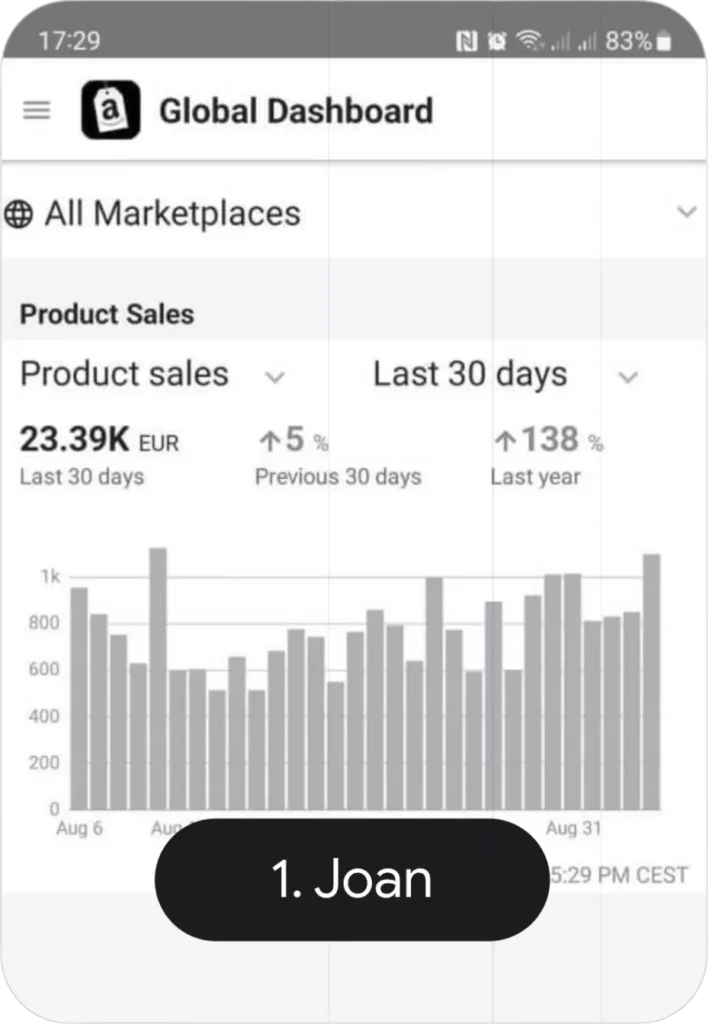Image resolution: width=709 pixels, height=1024 pixels.
Task: Tap the Last year comparison label
Action: [x=534, y=477]
